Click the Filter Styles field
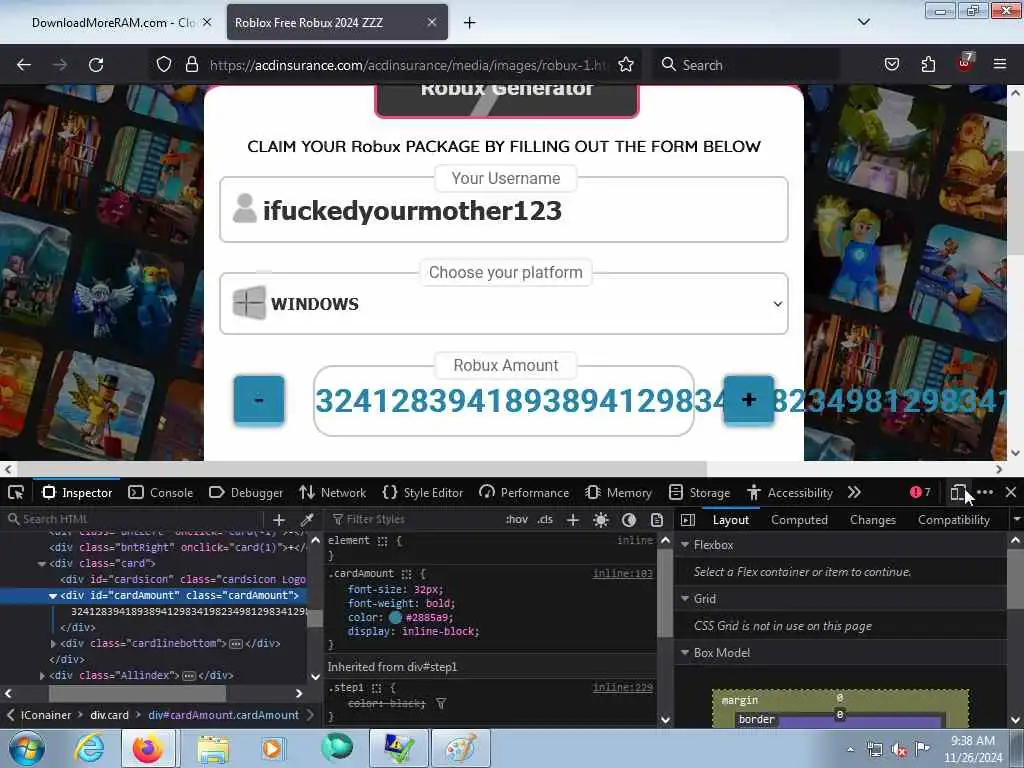 click(414, 519)
